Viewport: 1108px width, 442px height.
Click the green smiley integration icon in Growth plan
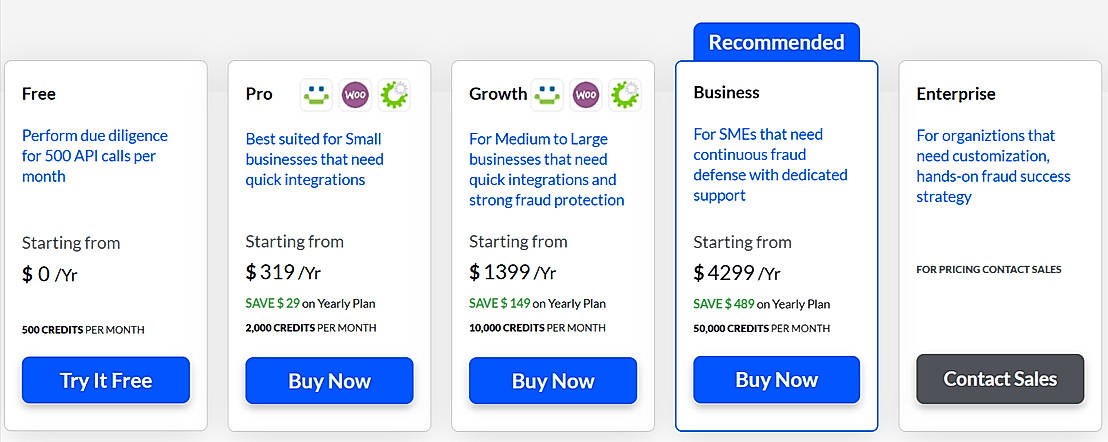coord(547,95)
